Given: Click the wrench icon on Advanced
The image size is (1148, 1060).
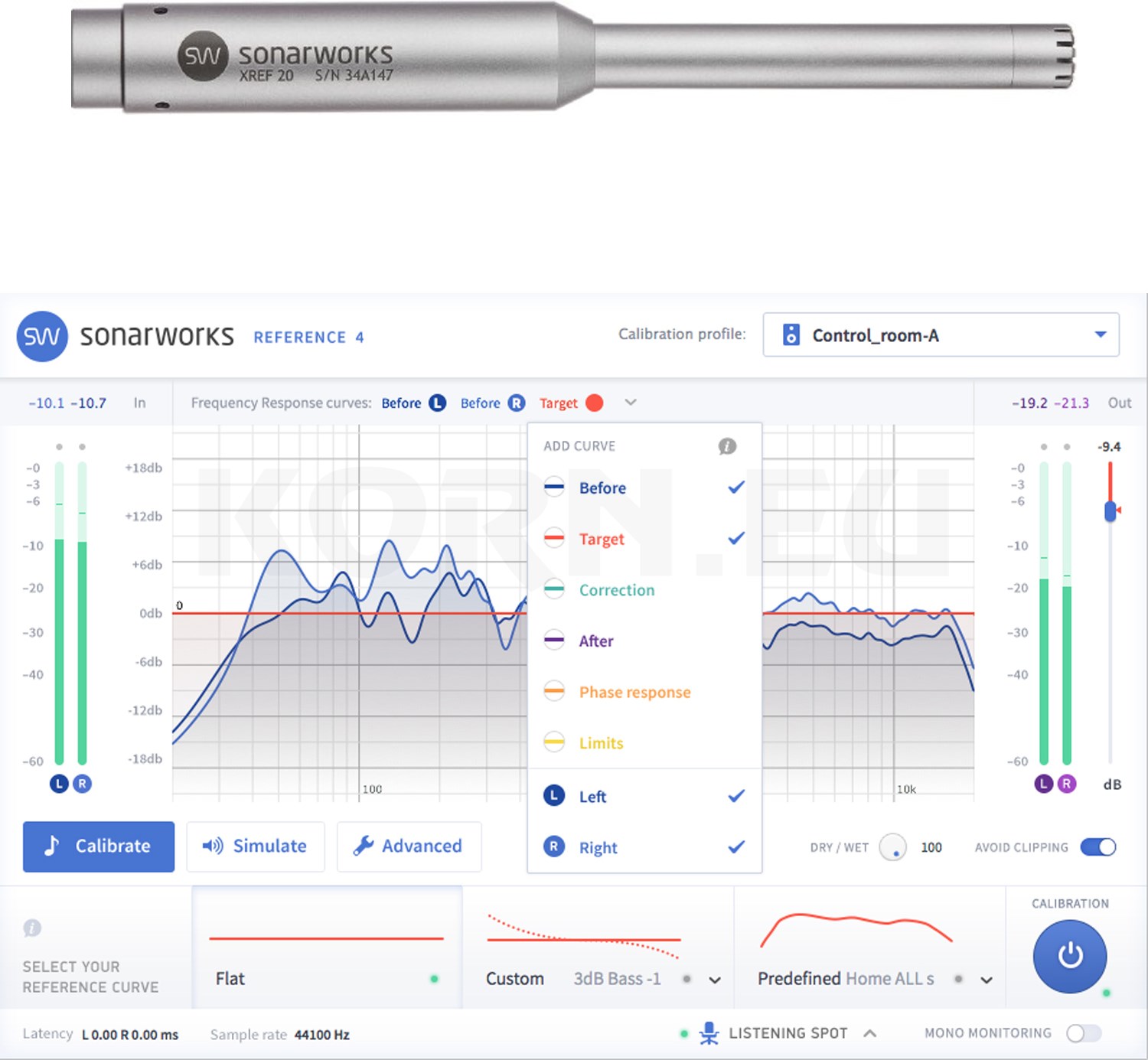Looking at the screenshot, I should [364, 846].
